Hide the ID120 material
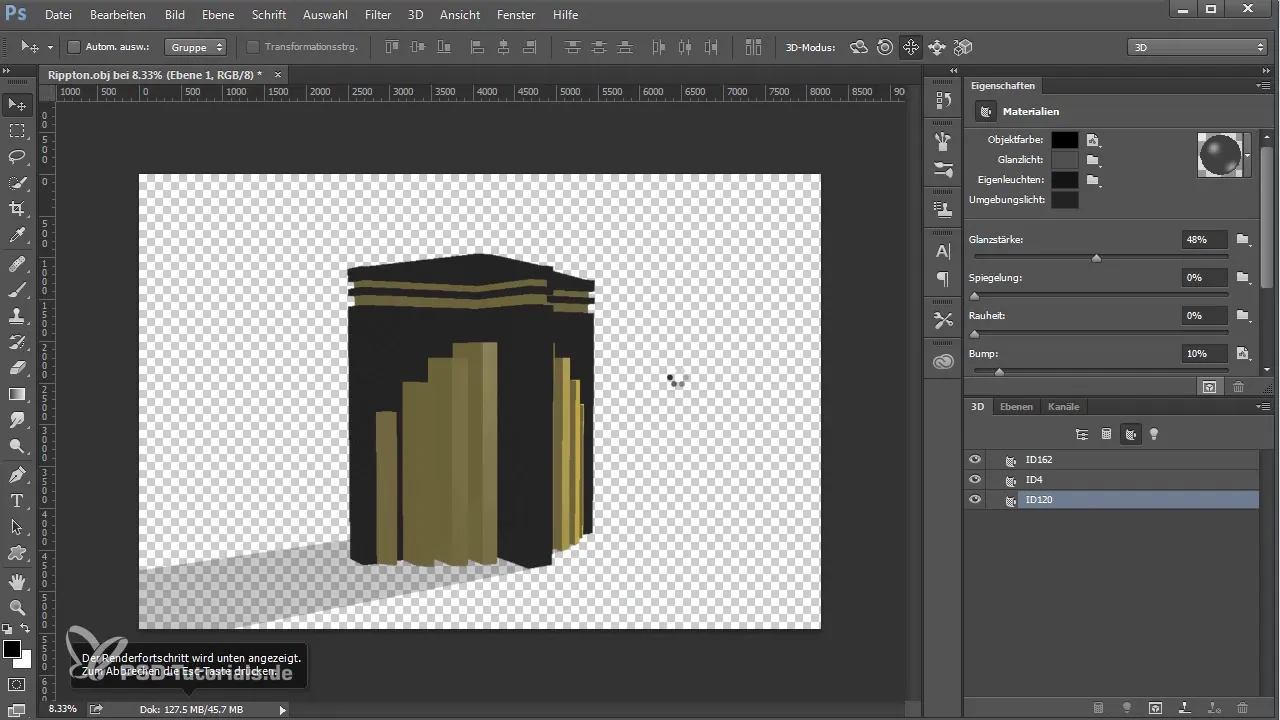Image resolution: width=1280 pixels, height=720 pixels. (975, 500)
